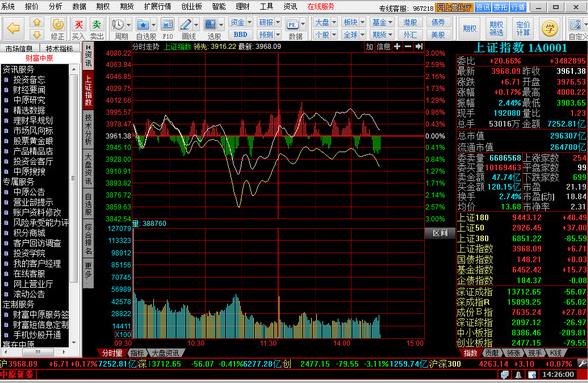Click the down arrow toolbar icon
Screen dimensions: 588x383
(37, 35)
